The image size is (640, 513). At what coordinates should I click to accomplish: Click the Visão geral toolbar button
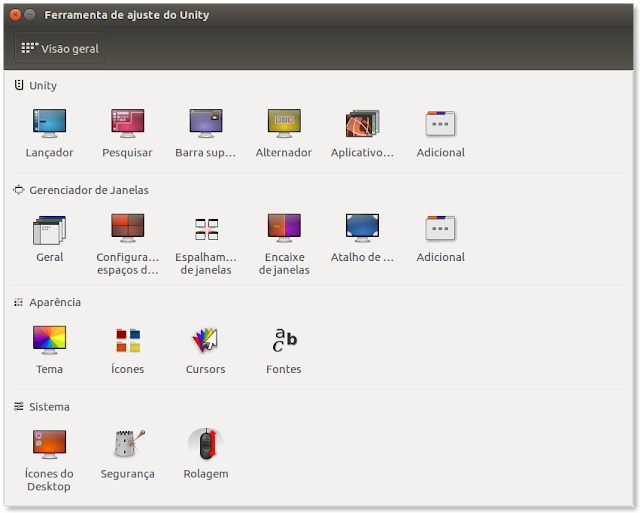pos(60,48)
